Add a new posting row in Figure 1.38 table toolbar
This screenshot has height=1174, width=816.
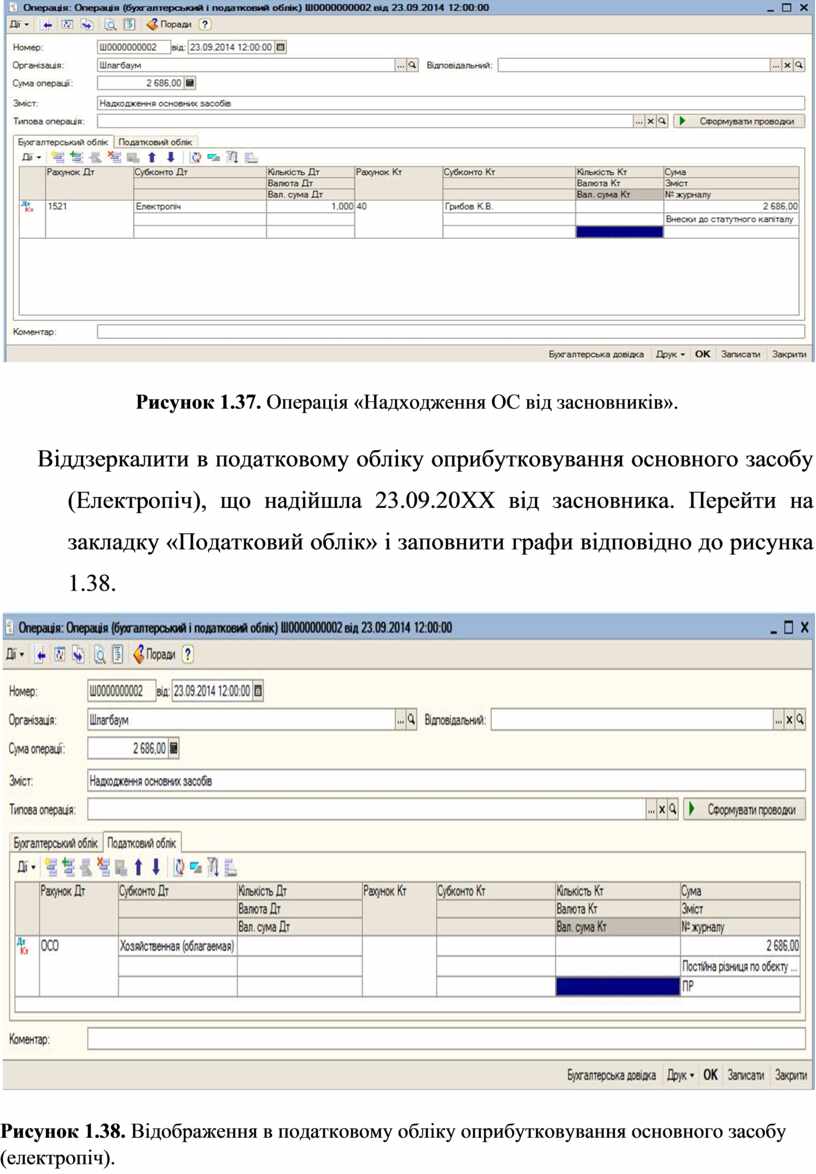click(51, 867)
